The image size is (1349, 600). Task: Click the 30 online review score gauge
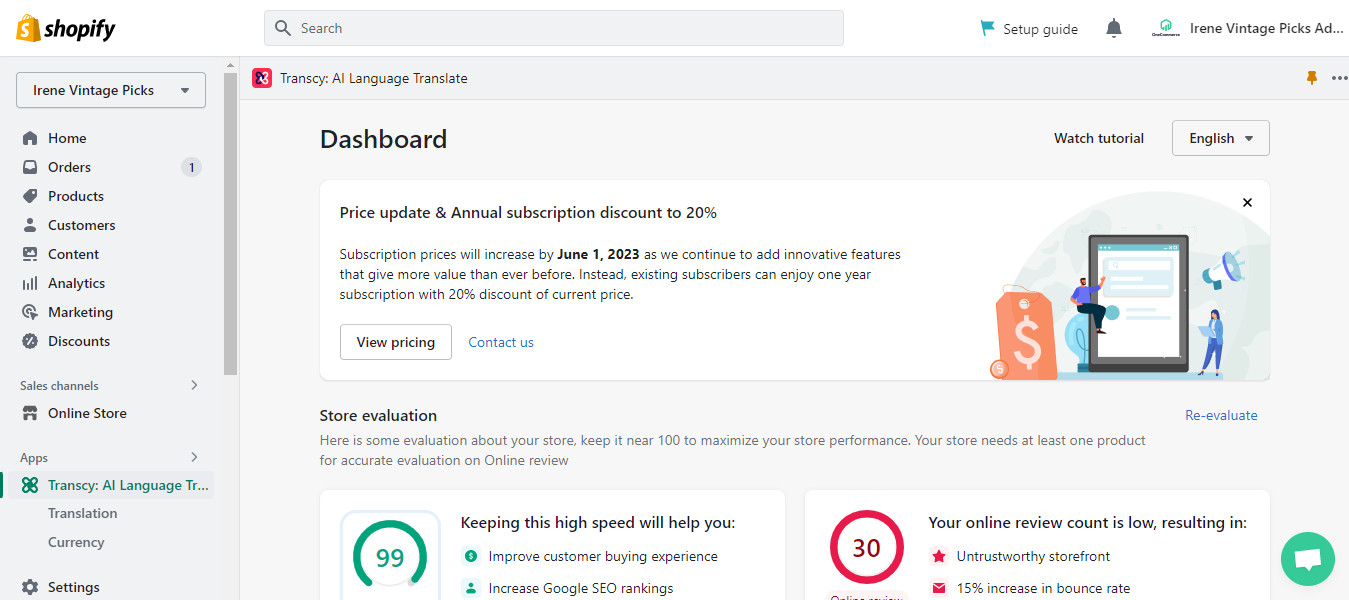click(x=866, y=548)
